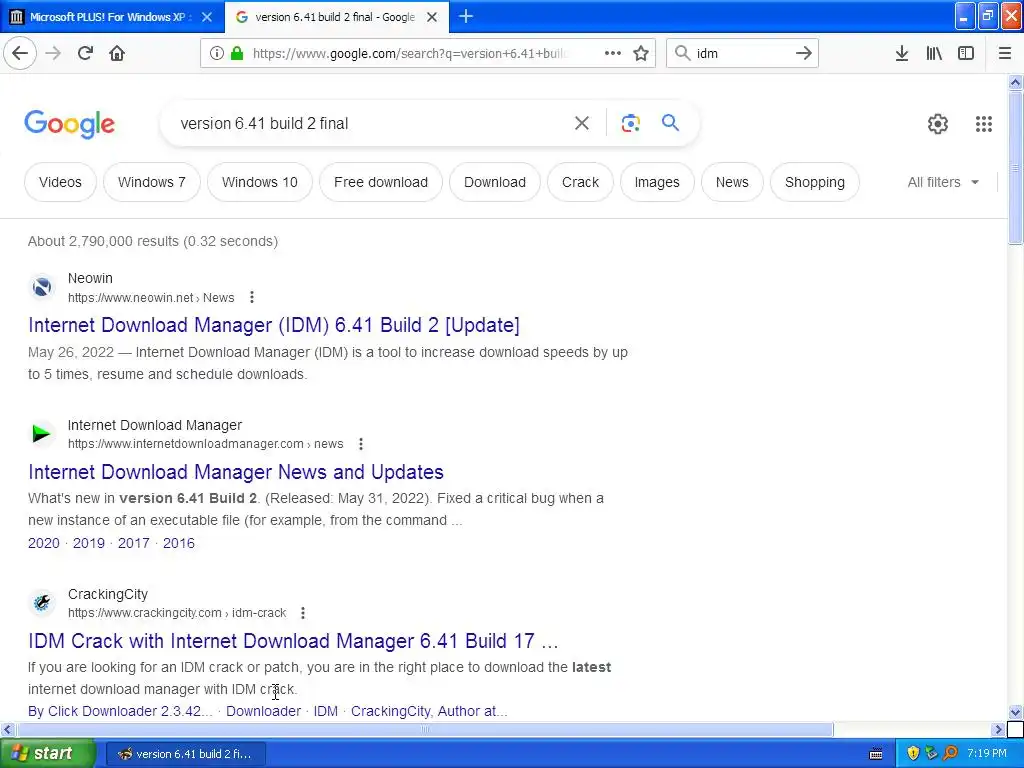Open Google quick settings gear
Image resolution: width=1024 pixels, height=768 pixels.
(x=938, y=123)
